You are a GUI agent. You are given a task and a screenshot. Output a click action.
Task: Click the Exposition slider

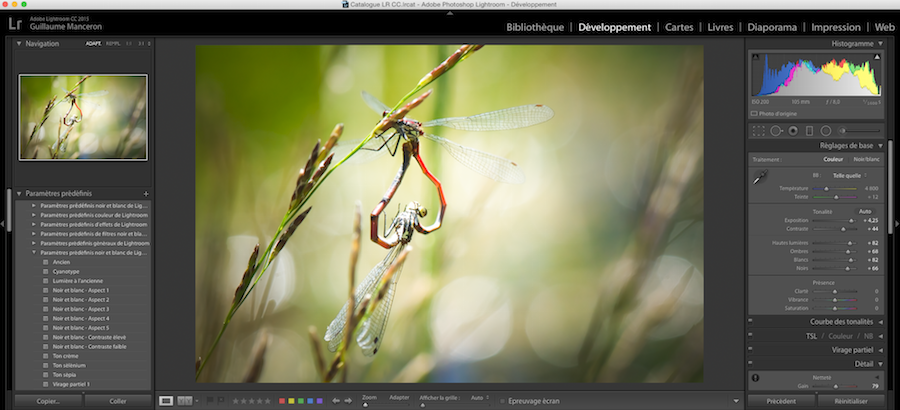(x=835, y=221)
